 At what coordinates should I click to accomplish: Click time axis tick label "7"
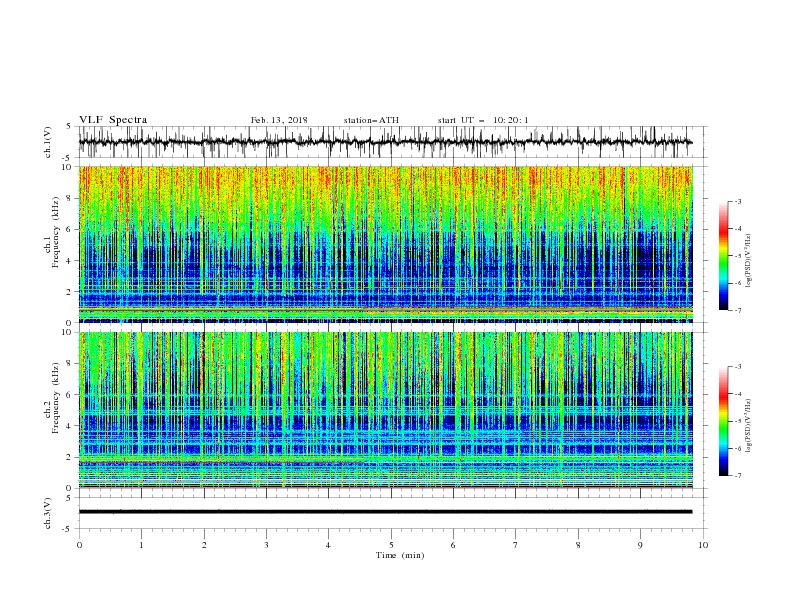[516, 545]
